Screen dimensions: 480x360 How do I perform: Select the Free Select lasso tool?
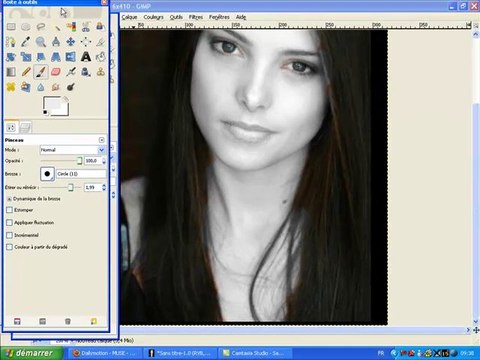pos(41,27)
